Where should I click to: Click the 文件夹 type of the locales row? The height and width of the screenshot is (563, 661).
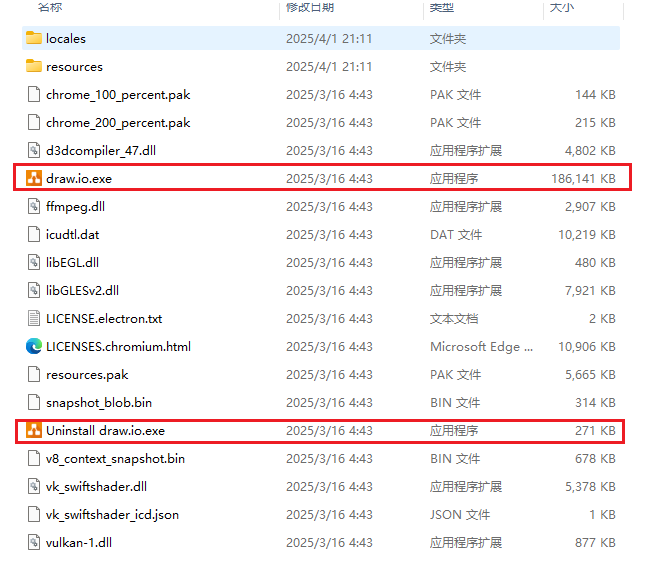pos(448,38)
